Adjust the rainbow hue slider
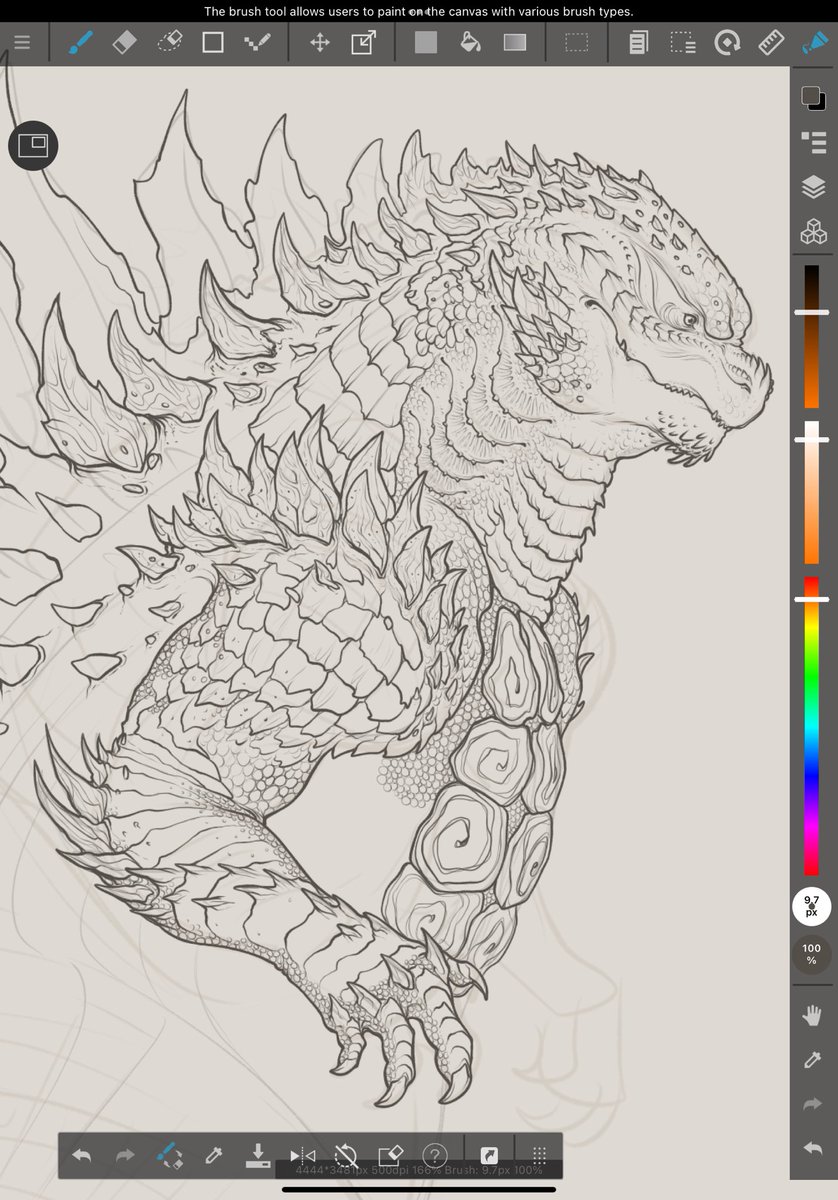838x1200 pixels. 812,726
